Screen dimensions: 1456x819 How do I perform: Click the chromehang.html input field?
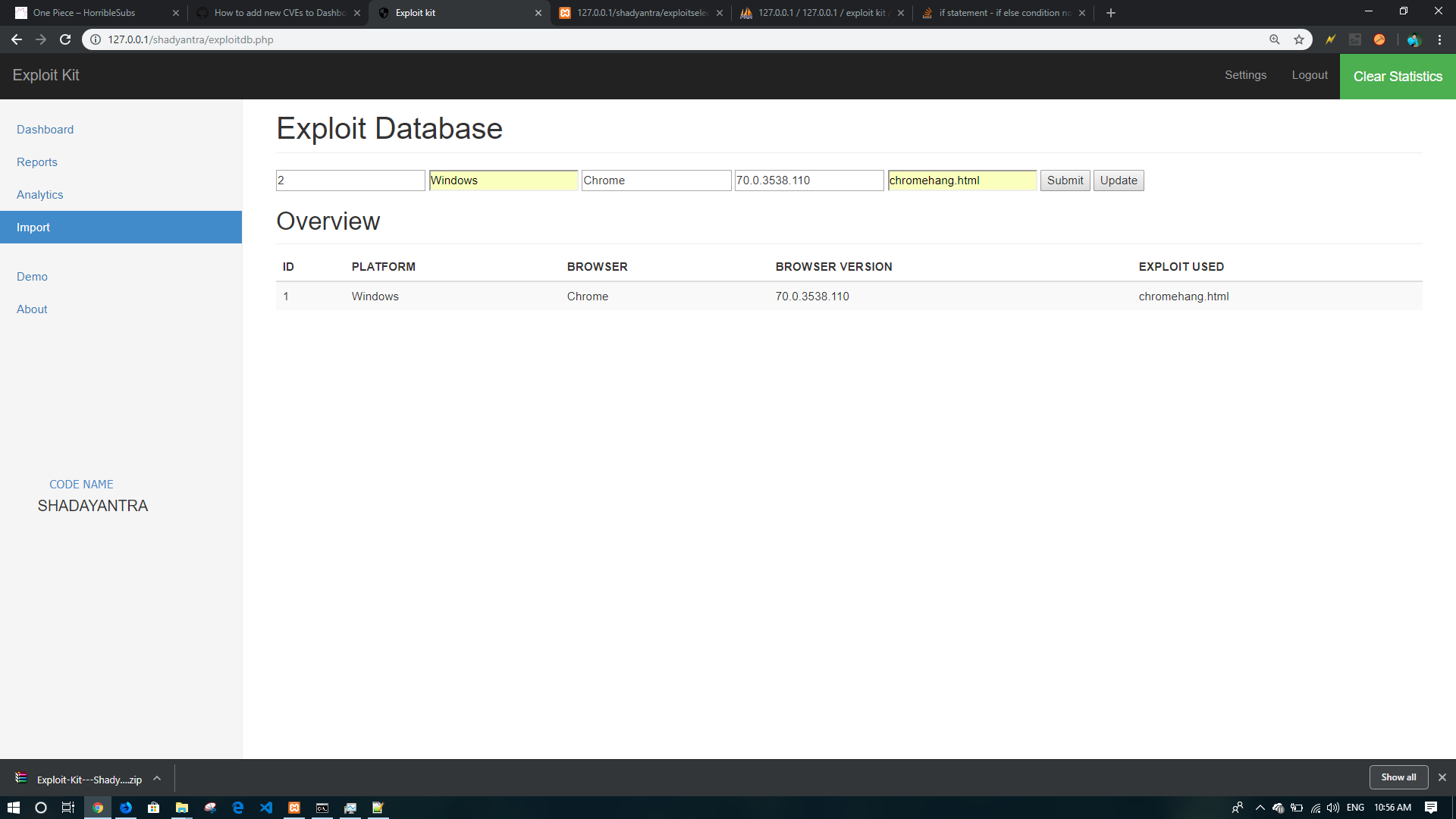tap(962, 180)
